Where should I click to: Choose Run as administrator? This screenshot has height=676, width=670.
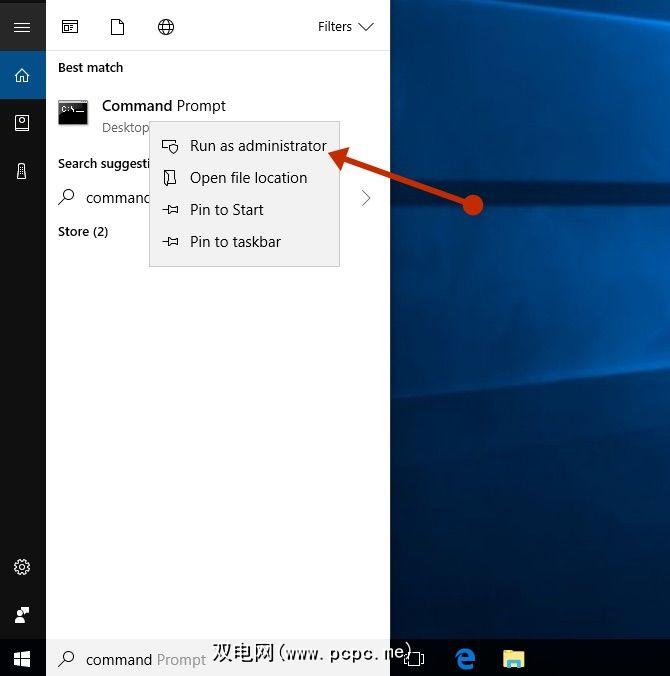point(244,146)
